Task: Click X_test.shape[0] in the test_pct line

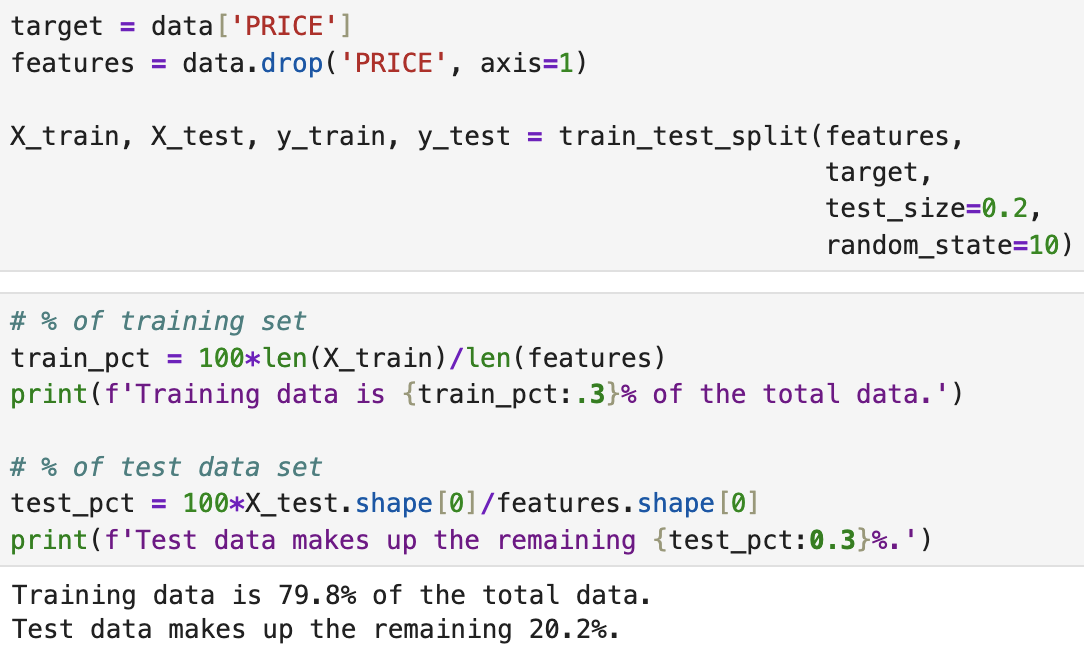Action: coord(340,503)
